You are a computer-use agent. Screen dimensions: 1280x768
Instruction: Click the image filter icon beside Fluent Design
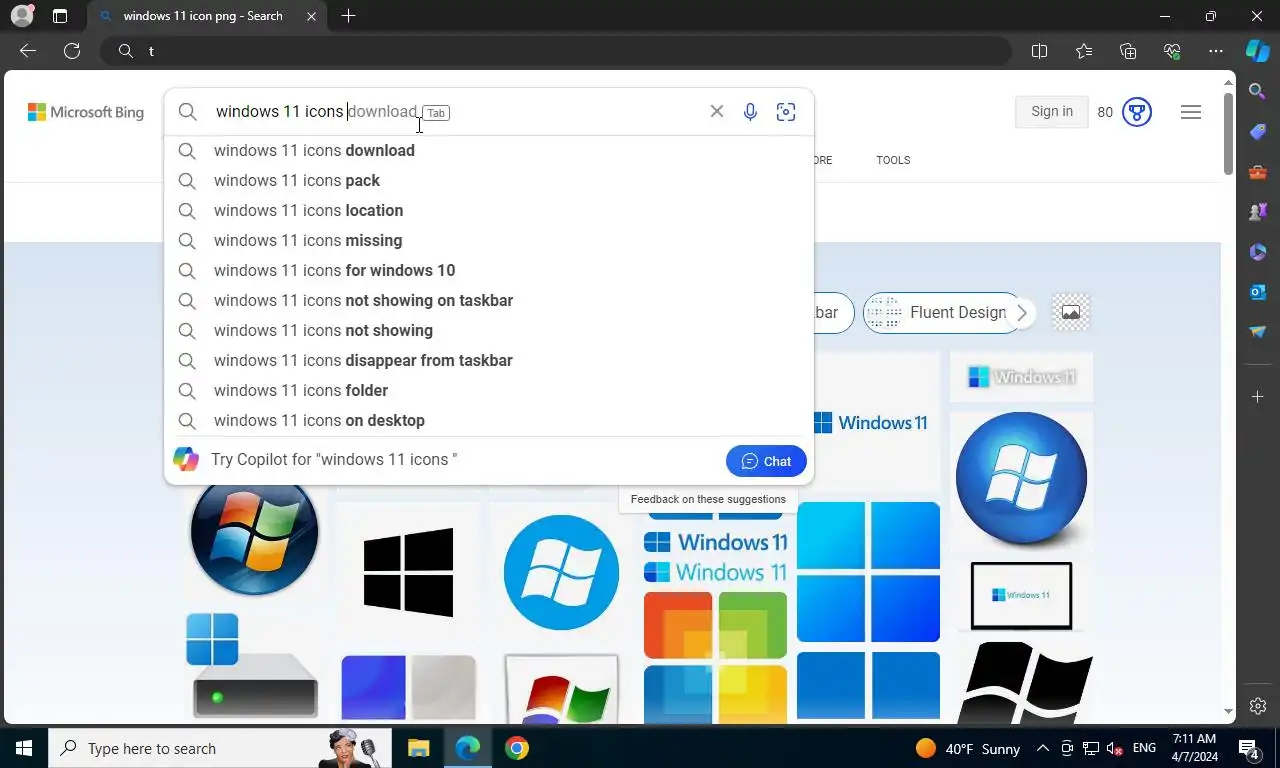1071,312
